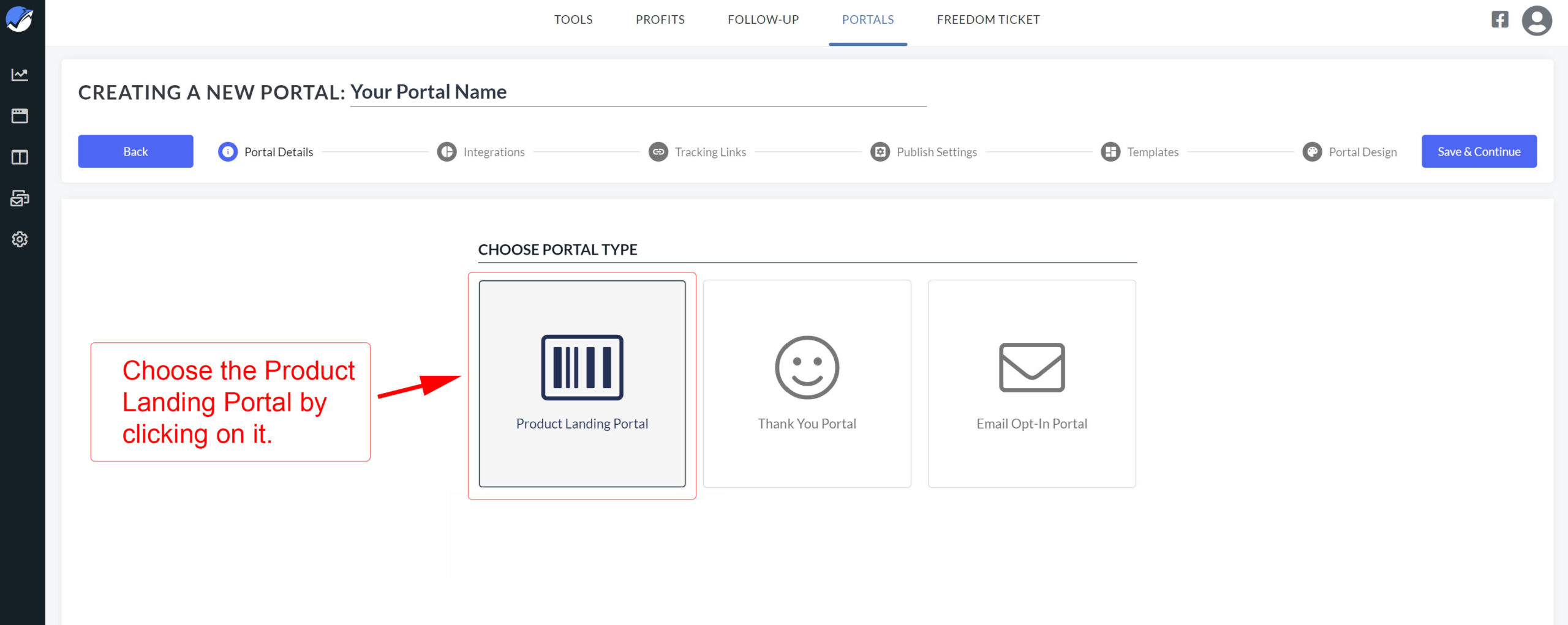Open the TOOLS menu
1568x625 pixels.
[x=573, y=20]
